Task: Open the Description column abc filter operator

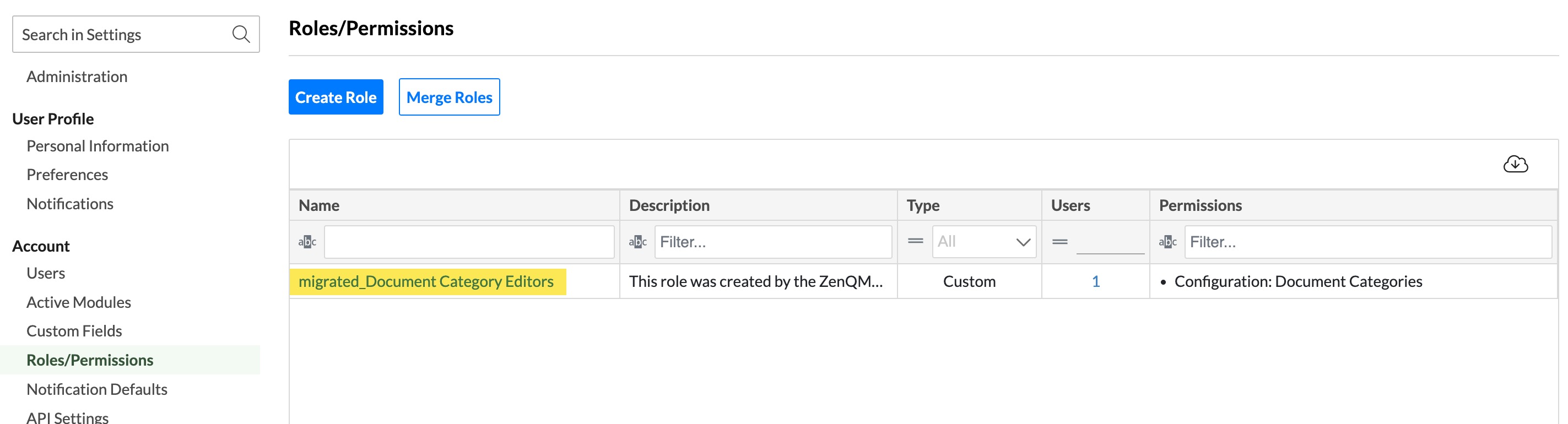Action: pyautogui.click(x=637, y=242)
